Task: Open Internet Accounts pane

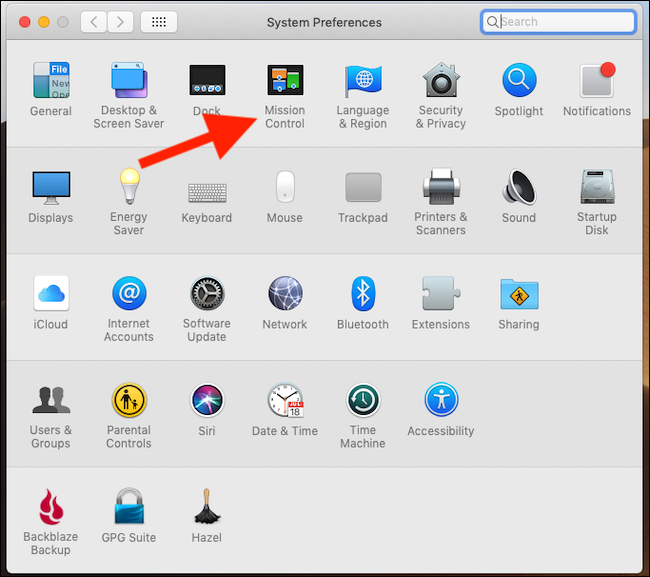Action: 129,293
